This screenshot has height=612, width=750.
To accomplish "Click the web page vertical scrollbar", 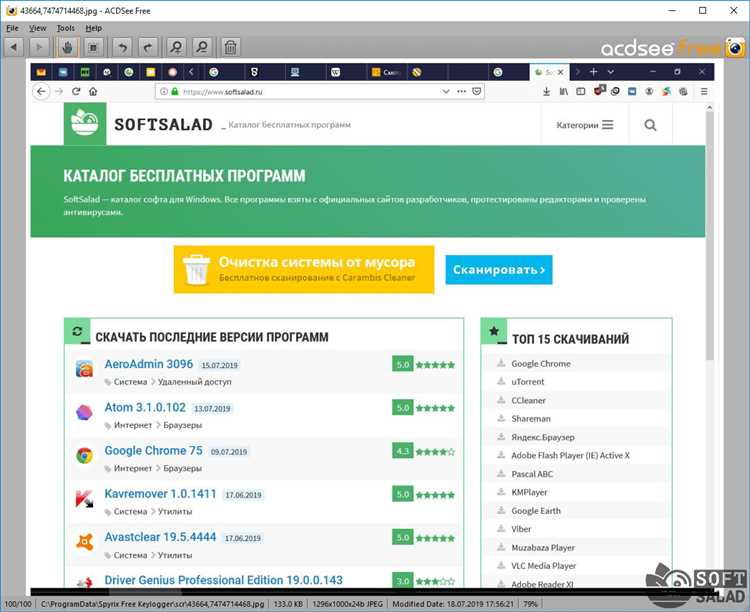I will point(710,234).
